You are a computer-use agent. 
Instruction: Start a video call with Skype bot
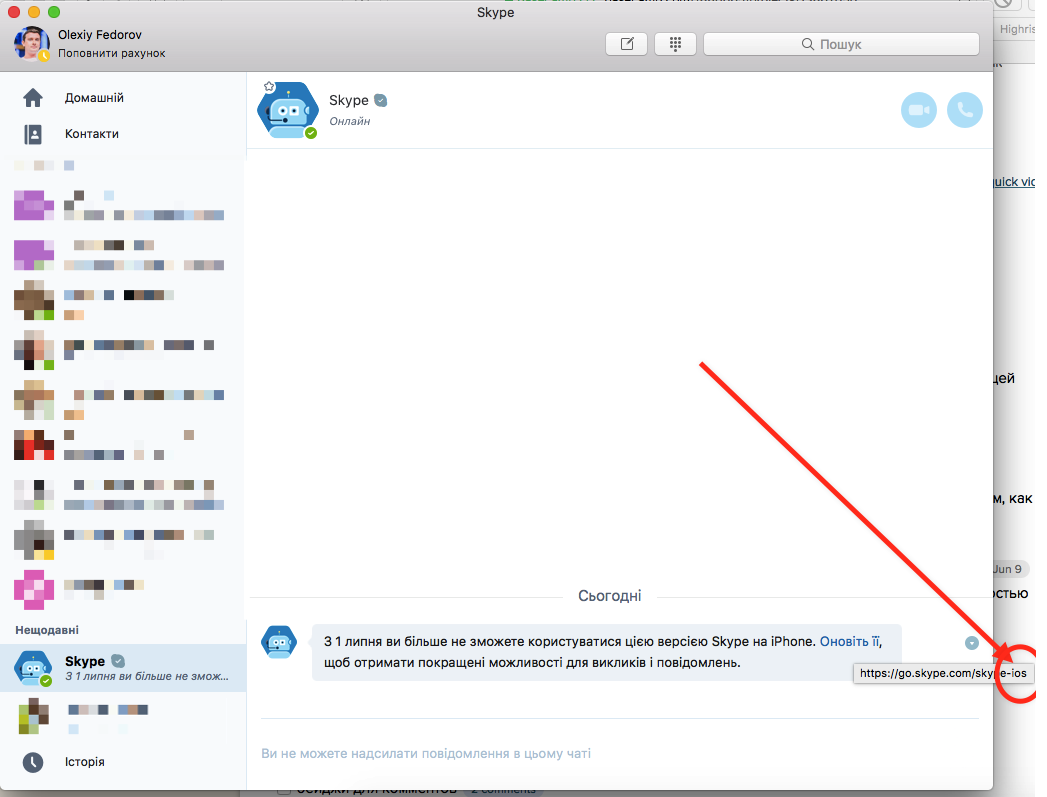click(x=919, y=110)
